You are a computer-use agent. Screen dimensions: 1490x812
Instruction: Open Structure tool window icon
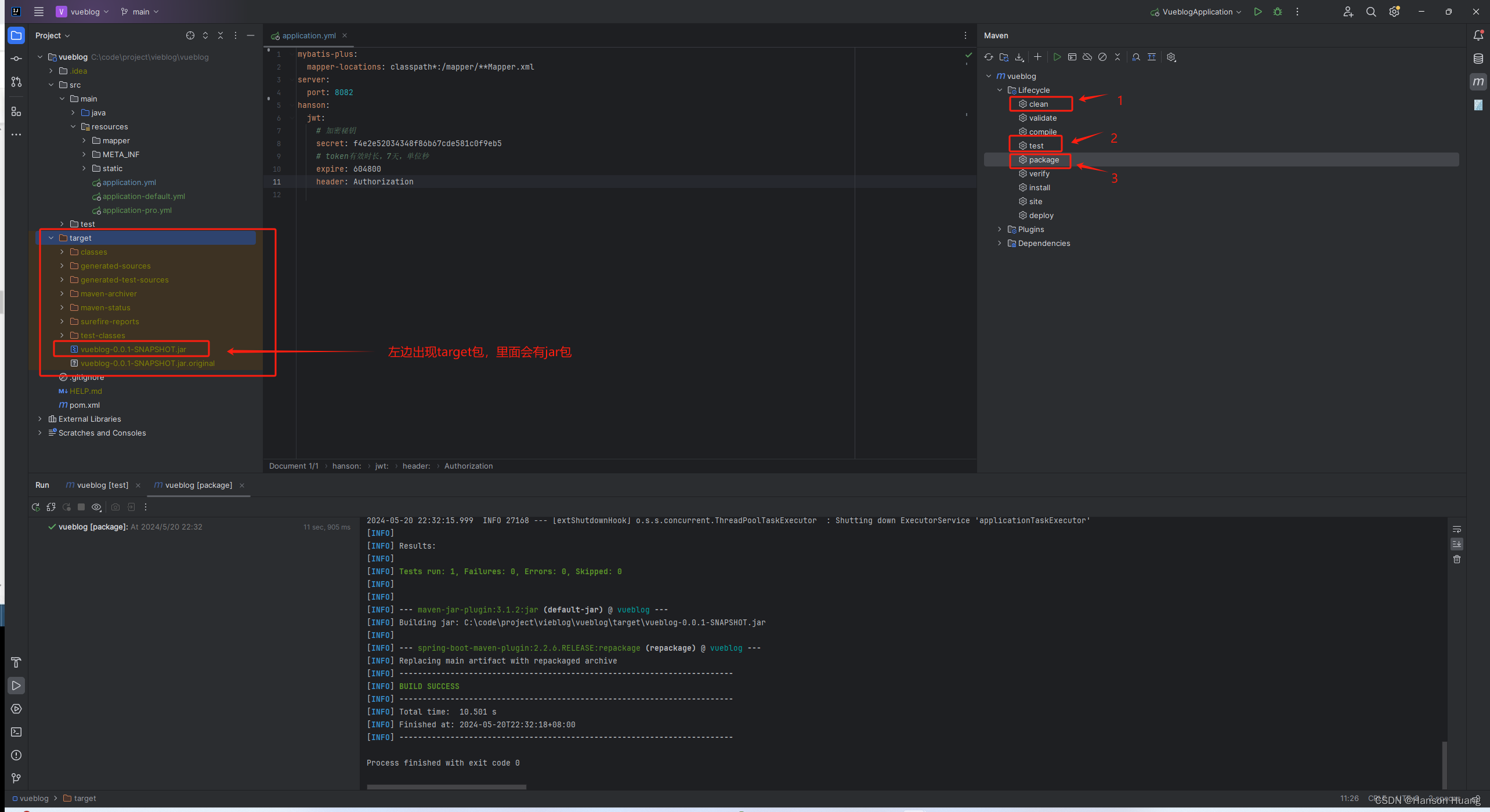coord(16,112)
